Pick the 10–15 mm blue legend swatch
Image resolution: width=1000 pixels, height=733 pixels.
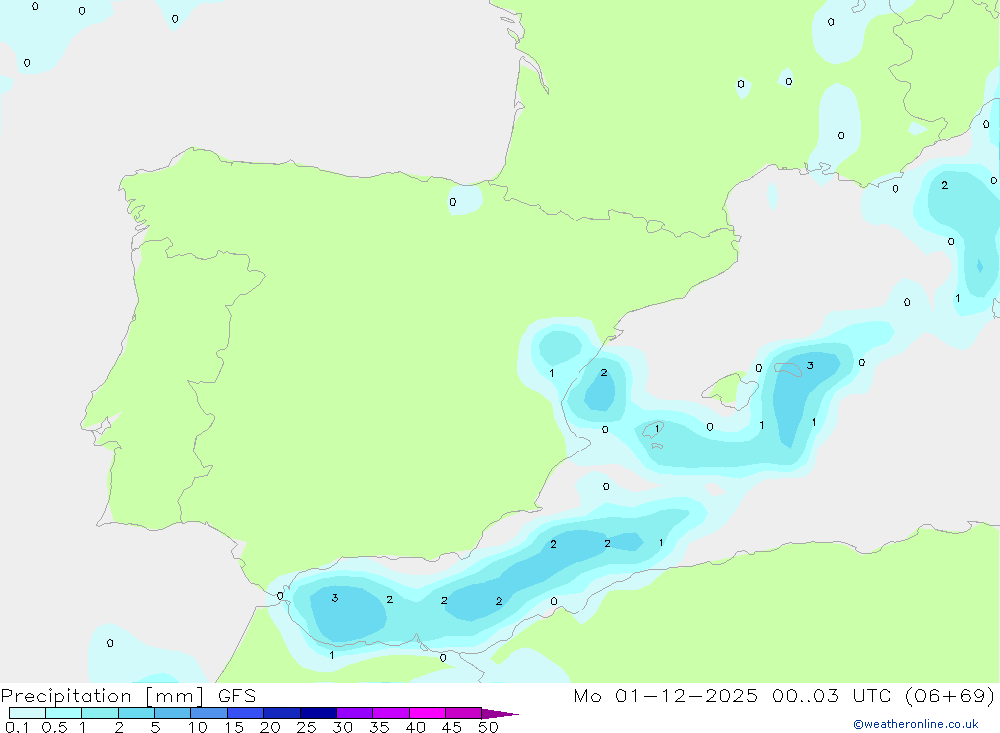click(x=209, y=713)
